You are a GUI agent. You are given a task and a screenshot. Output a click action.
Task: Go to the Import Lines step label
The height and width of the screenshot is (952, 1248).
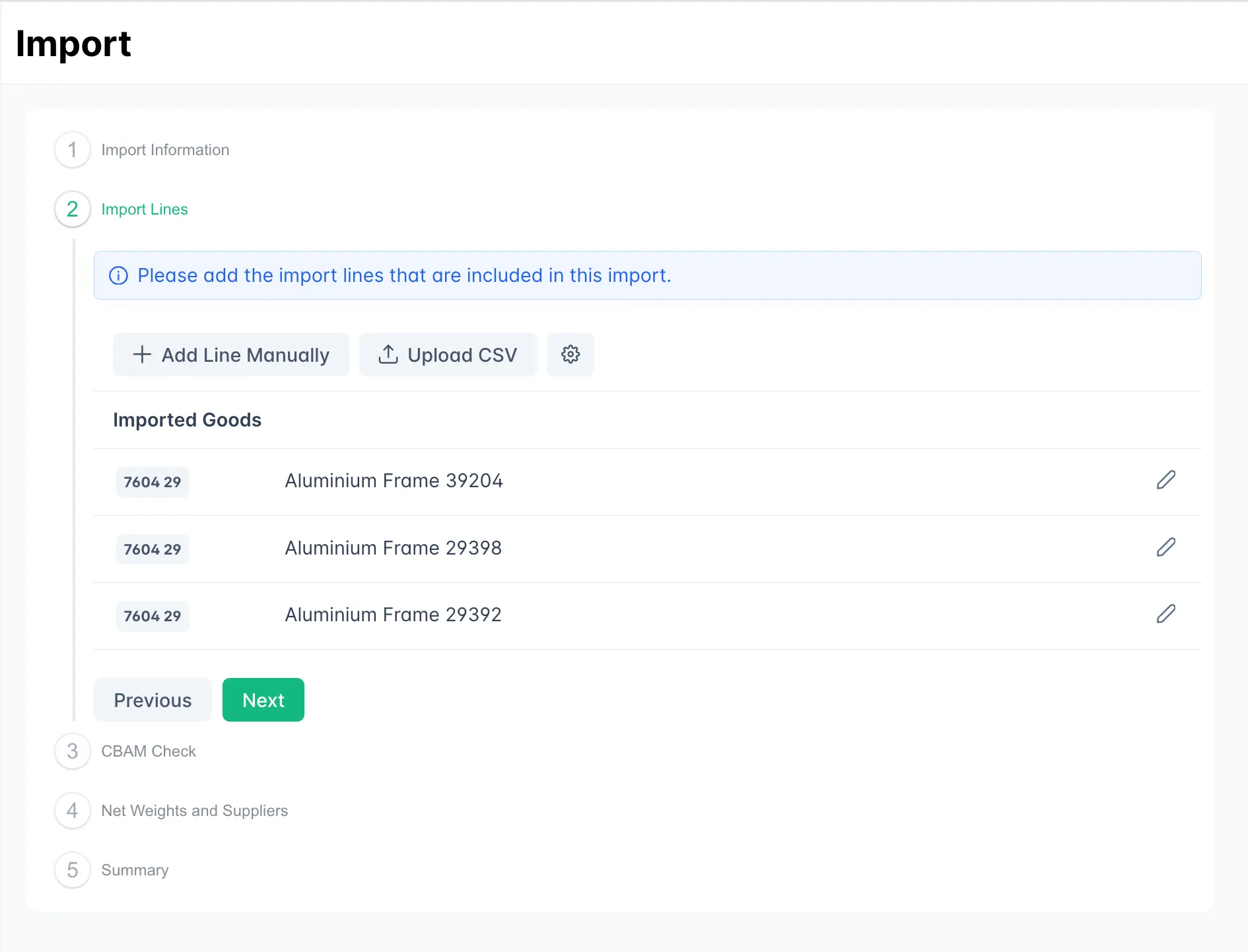point(145,209)
